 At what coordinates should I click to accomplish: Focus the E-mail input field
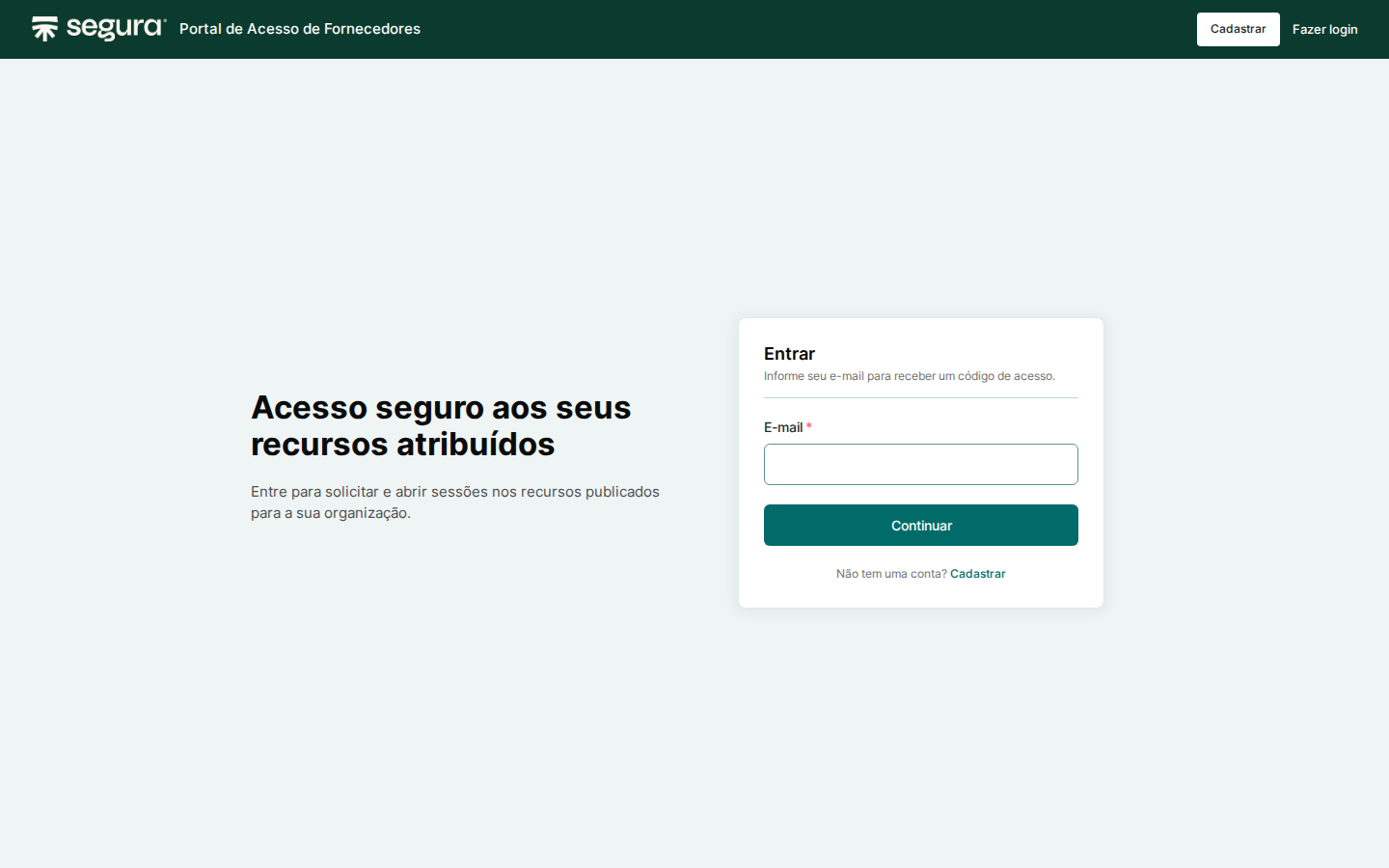[x=921, y=464]
